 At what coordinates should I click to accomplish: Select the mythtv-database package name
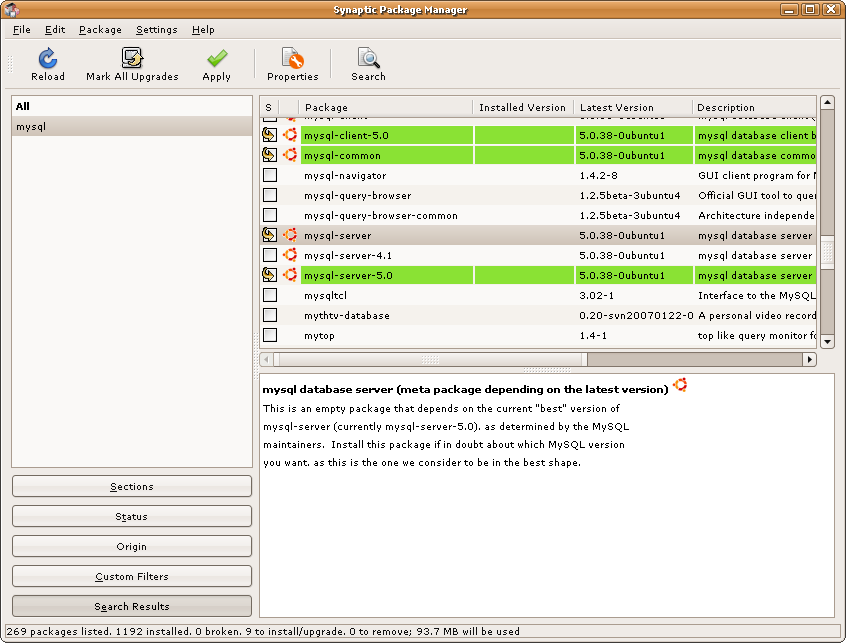tap(347, 315)
